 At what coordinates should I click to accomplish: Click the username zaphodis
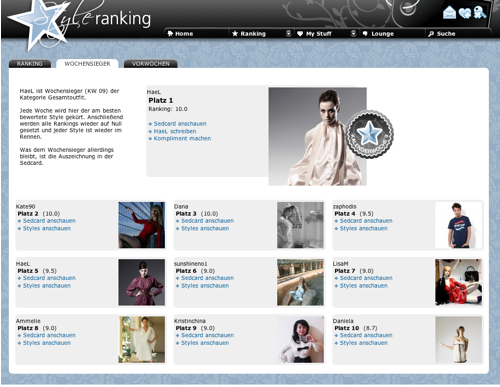click(x=345, y=207)
